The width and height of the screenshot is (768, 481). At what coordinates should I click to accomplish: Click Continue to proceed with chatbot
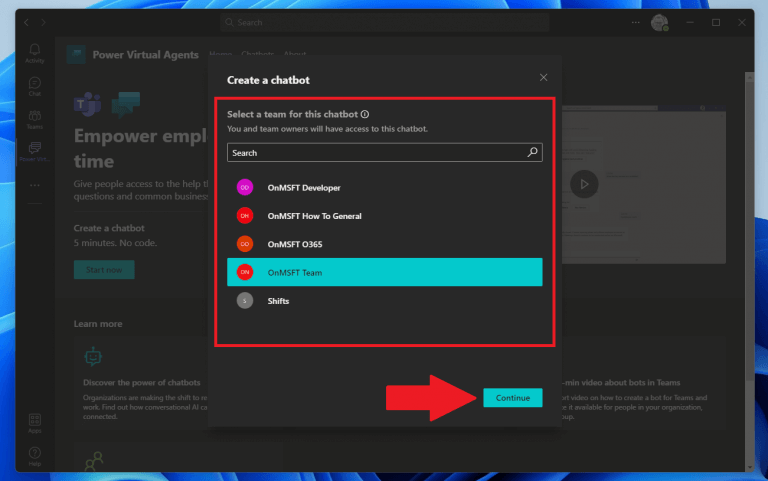tap(512, 398)
